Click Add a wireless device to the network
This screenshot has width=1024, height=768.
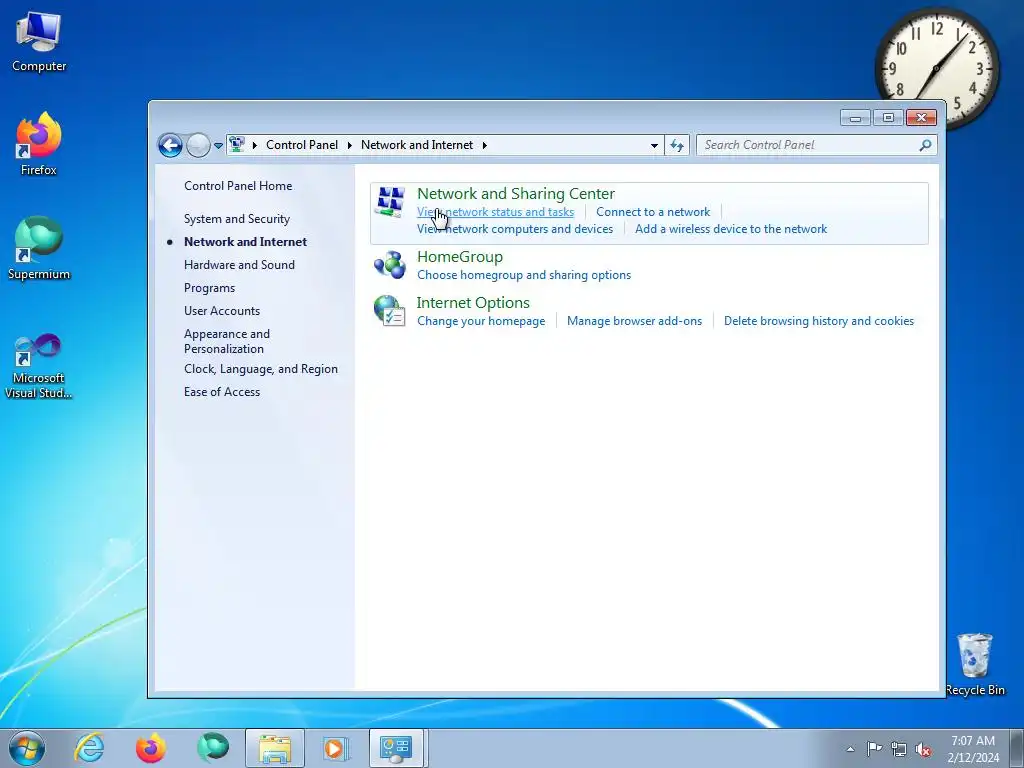click(731, 229)
